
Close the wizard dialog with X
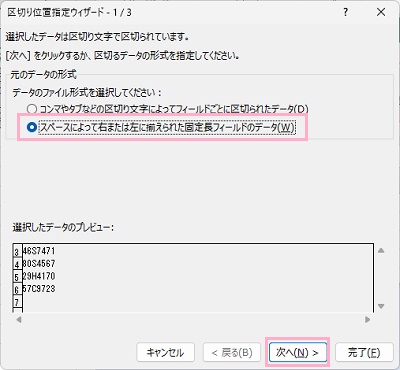(381, 13)
